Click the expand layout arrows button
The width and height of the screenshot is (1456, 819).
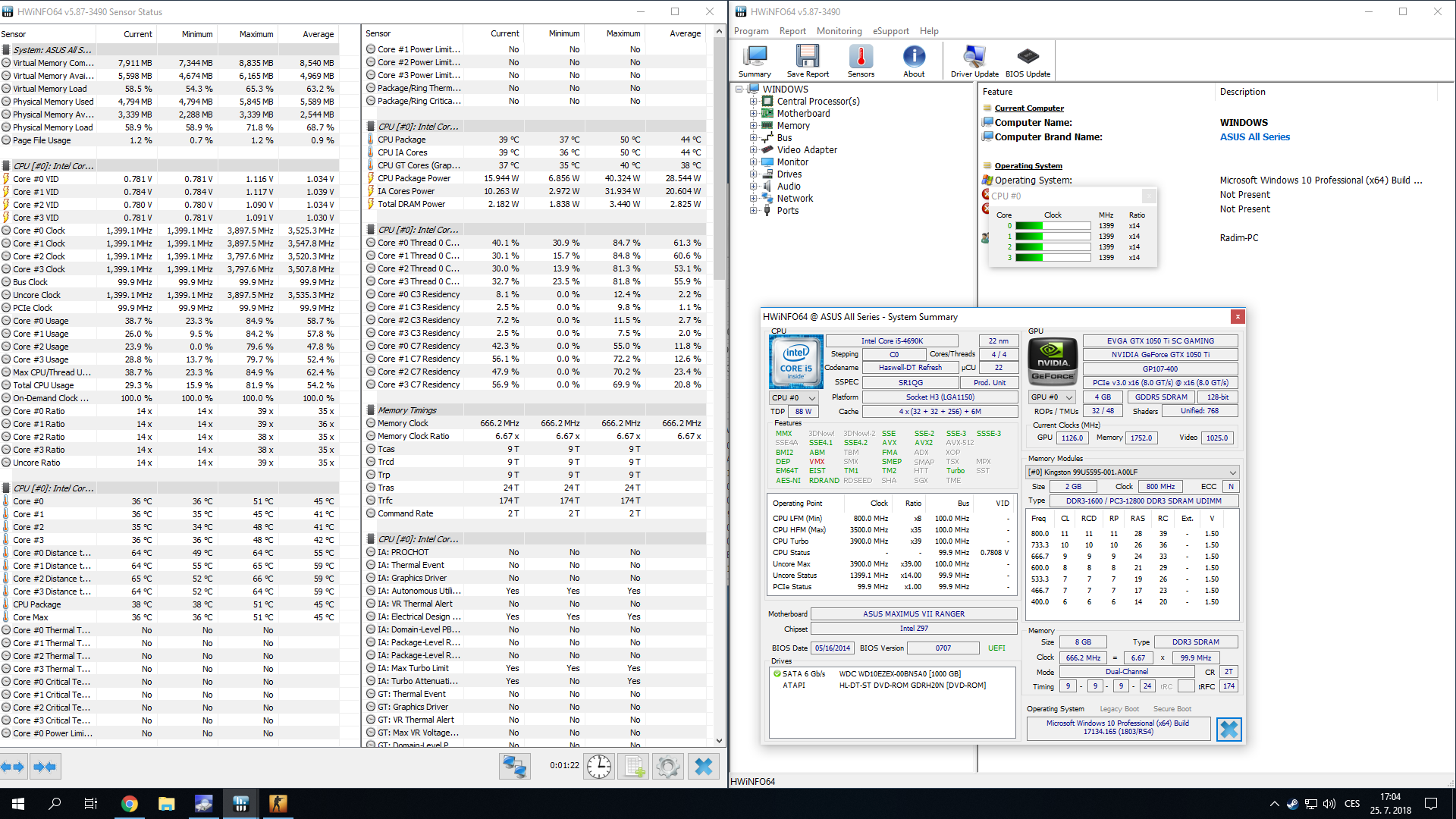pos(14,767)
